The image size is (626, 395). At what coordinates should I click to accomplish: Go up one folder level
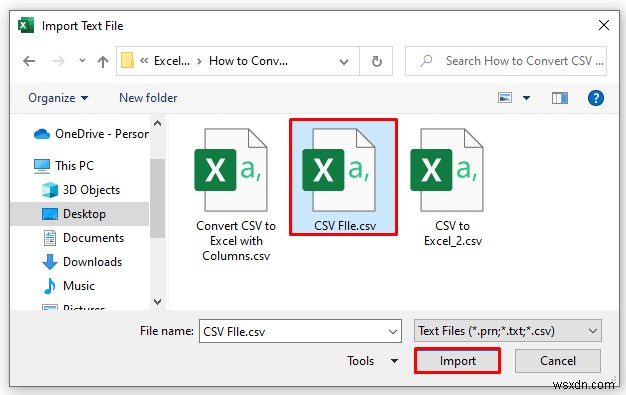[x=103, y=61]
